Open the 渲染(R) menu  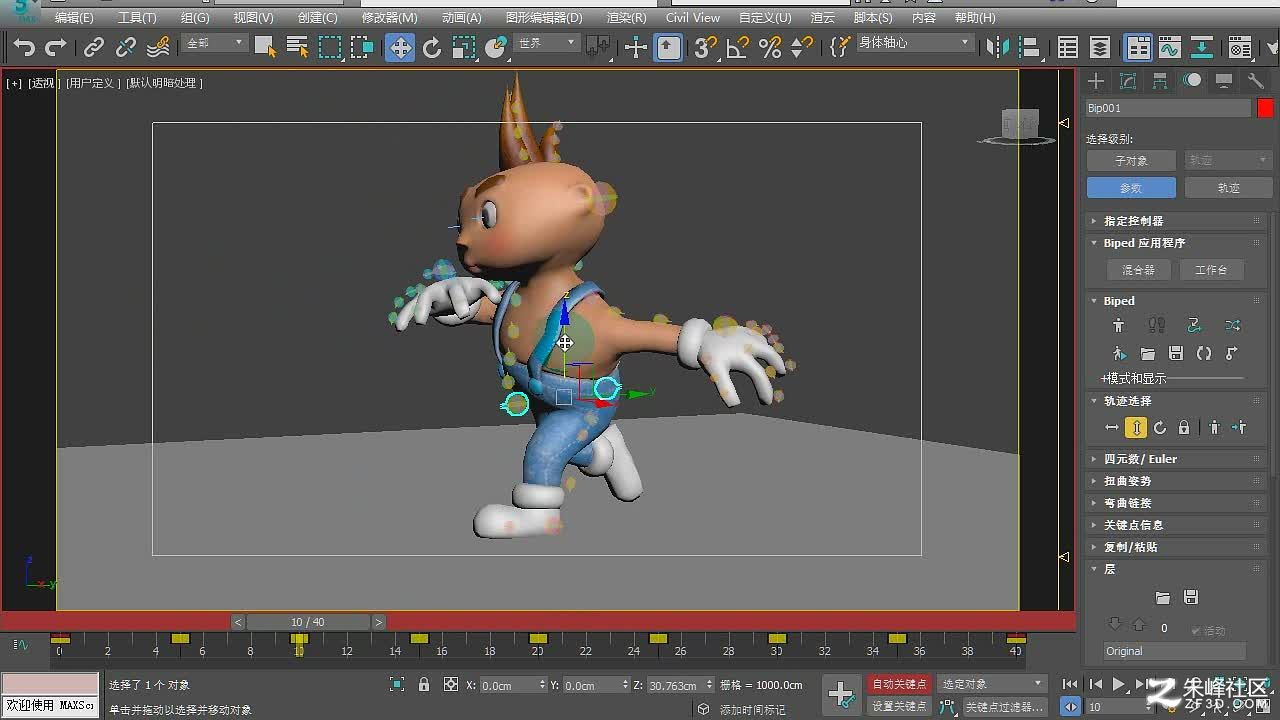[626, 17]
